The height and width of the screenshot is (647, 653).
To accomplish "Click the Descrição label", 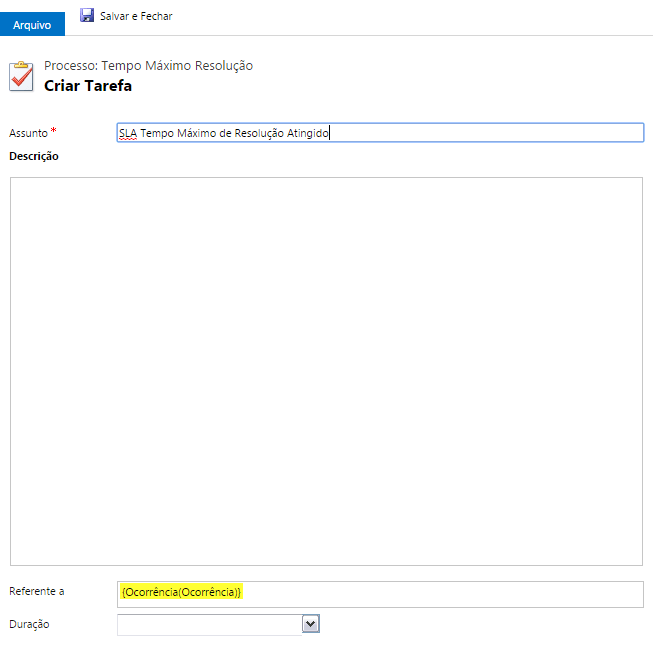I will point(34,156).
